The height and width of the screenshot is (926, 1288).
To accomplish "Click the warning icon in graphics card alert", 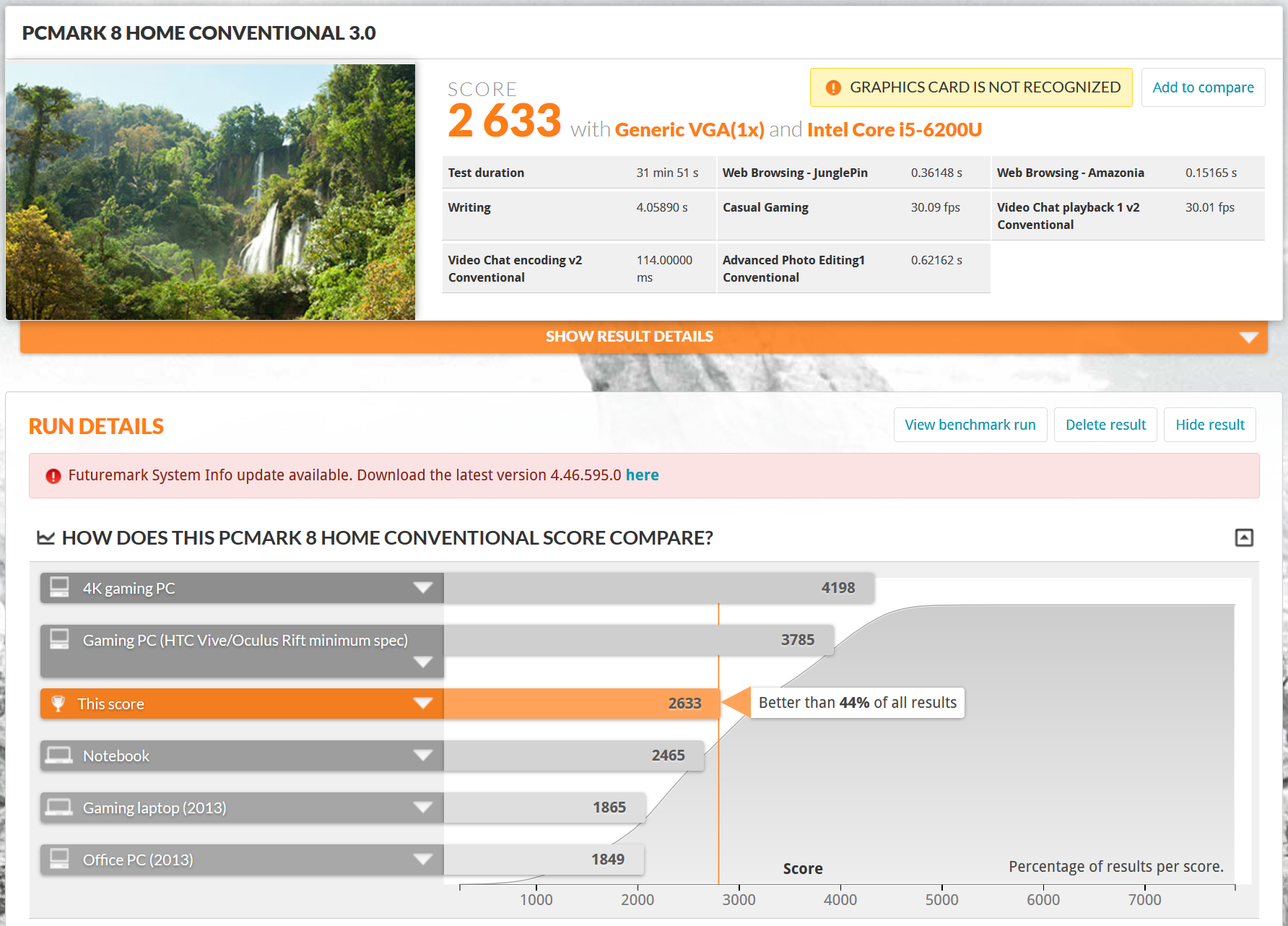I will click(x=833, y=87).
